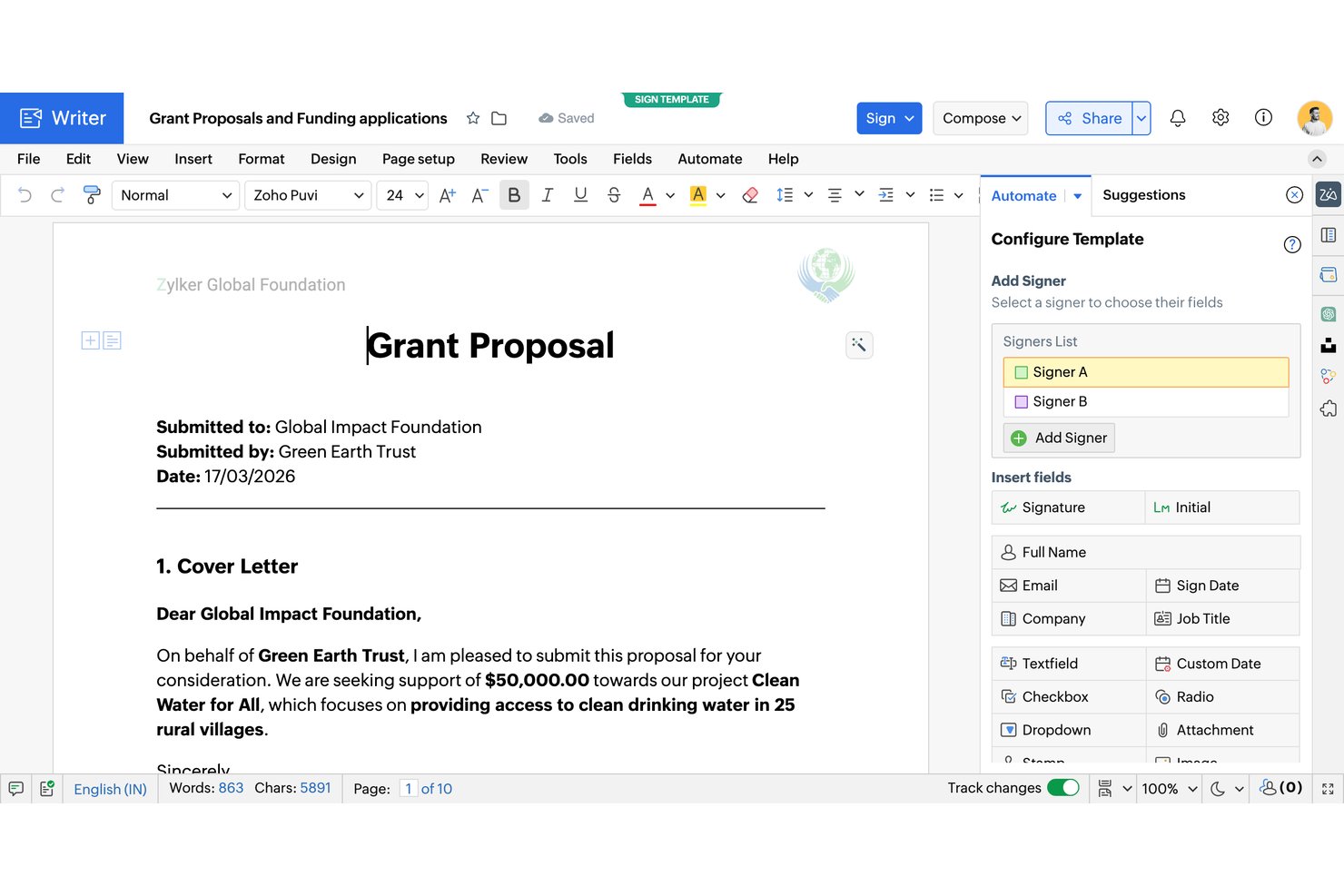Toggle bold formatting
Screen dimensions: 1344x896
[x=514, y=195]
